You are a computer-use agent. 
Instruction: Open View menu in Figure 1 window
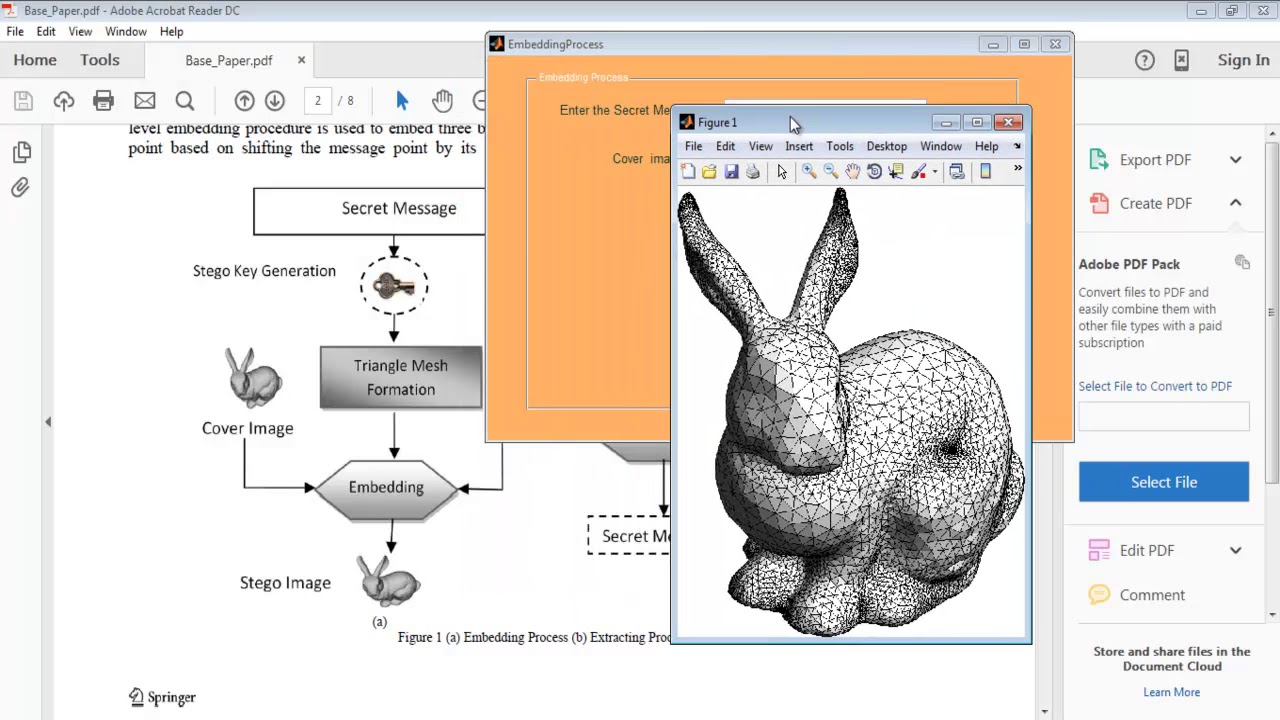pyautogui.click(x=760, y=146)
